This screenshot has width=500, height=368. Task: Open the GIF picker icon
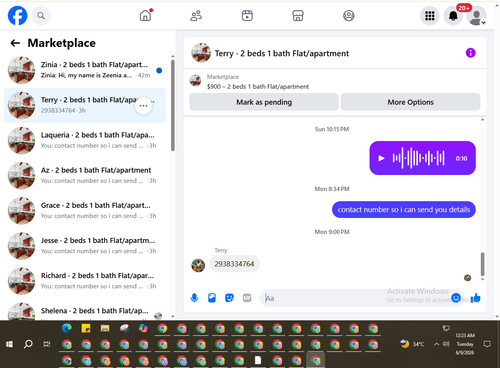[x=247, y=298]
